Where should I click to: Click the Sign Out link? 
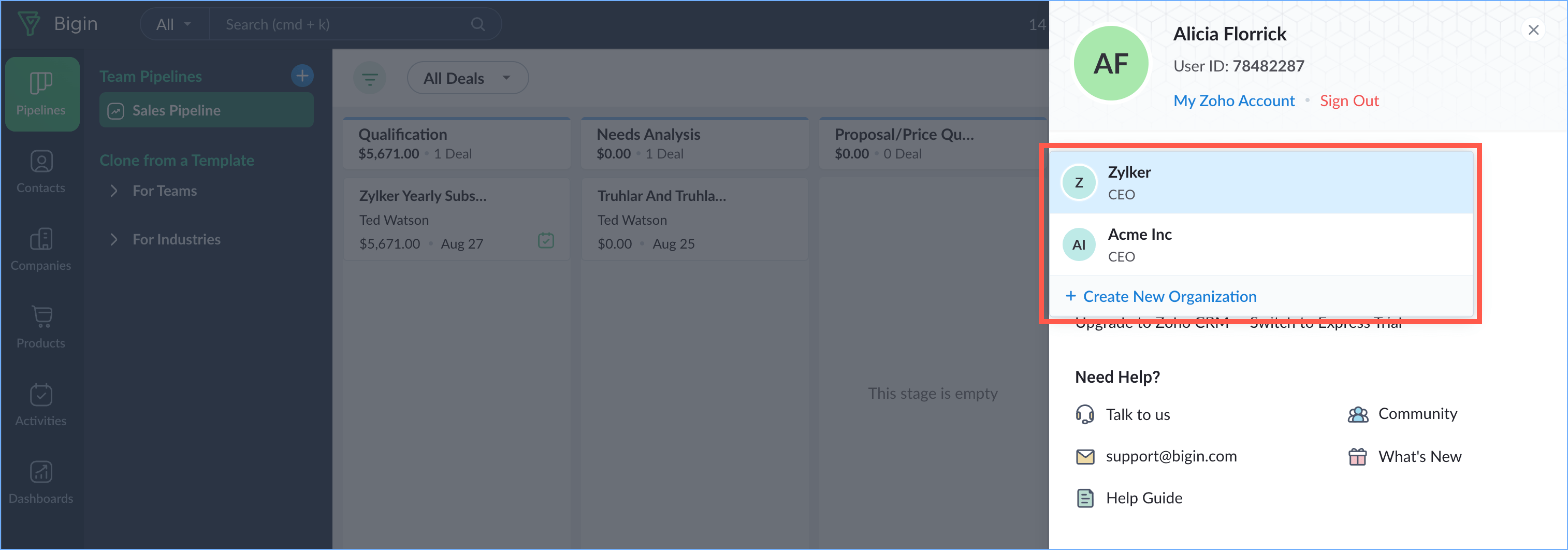coord(1348,100)
